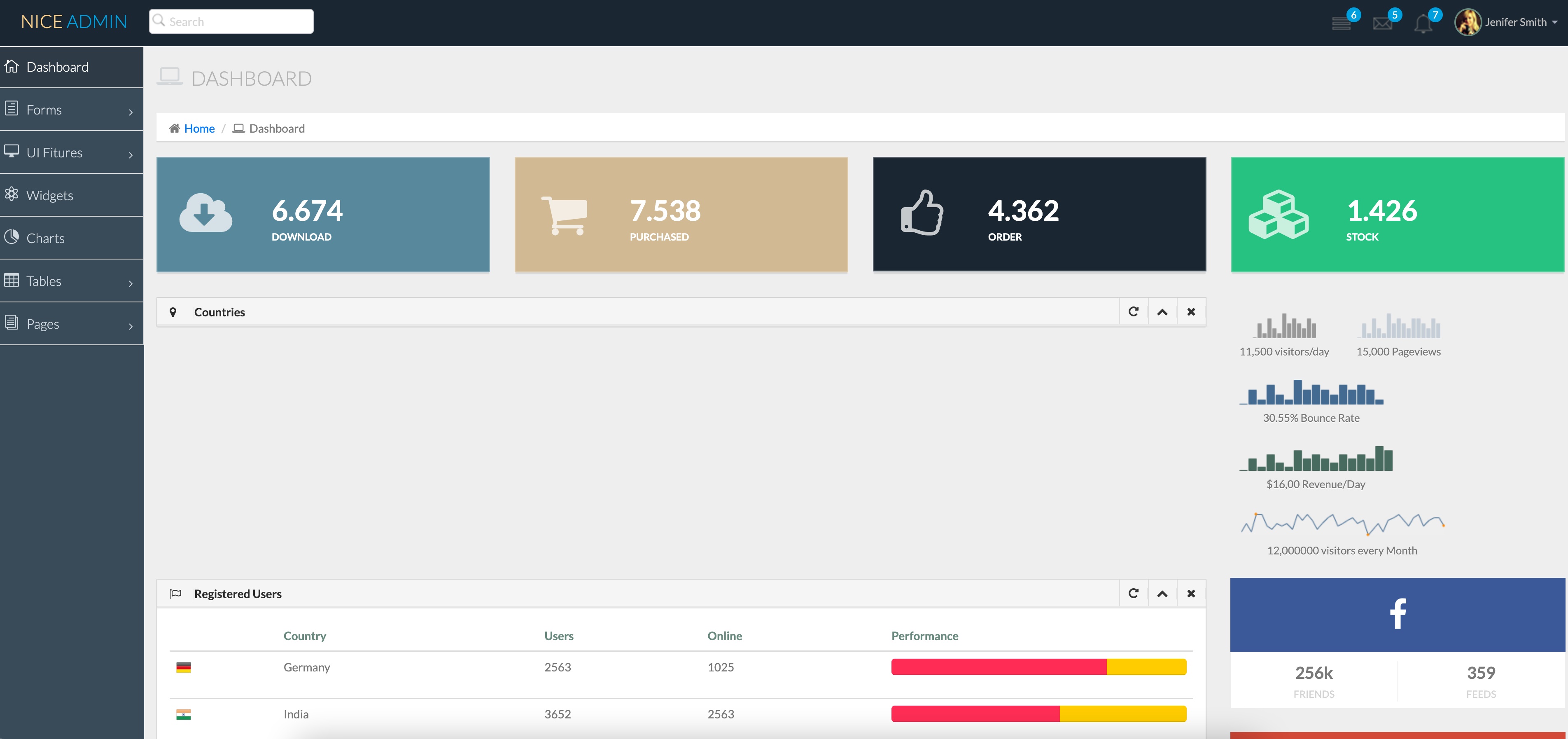Close the Registered Users panel
Image resolution: width=1568 pixels, height=739 pixels.
(x=1190, y=594)
